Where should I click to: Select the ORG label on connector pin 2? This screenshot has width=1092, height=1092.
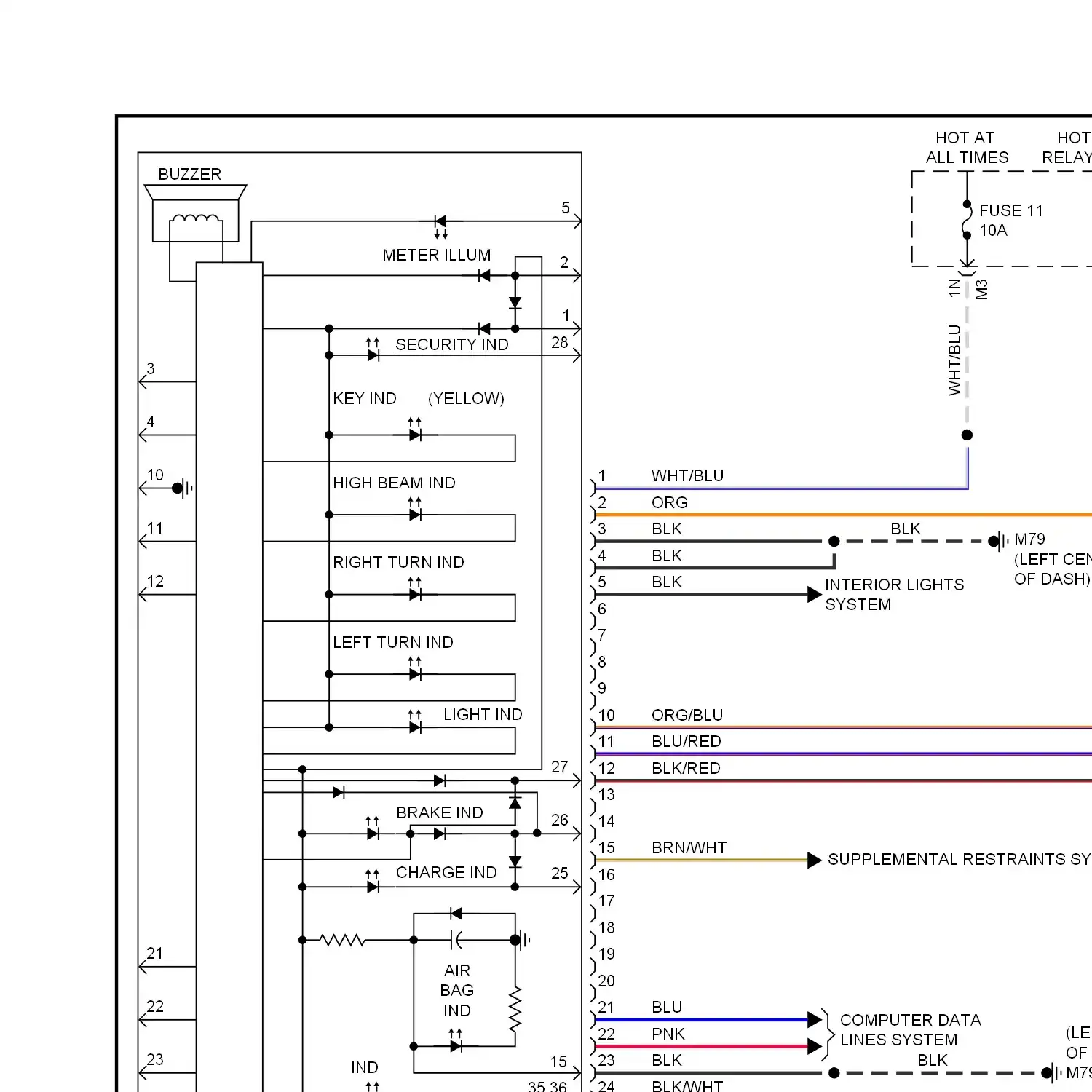tap(670, 502)
